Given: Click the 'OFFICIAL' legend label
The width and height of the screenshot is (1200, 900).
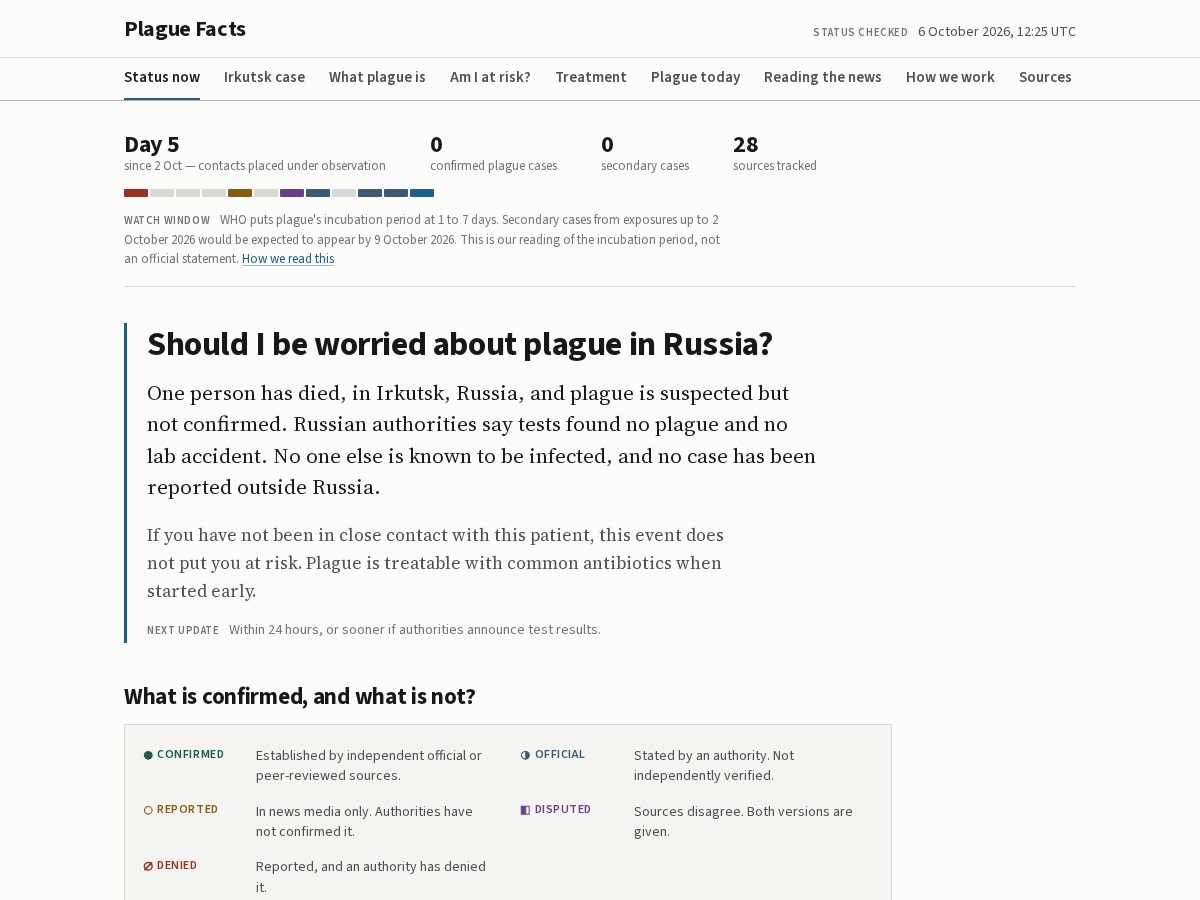Looking at the screenshot, I should pyautogui.click(x=560, y=755).
